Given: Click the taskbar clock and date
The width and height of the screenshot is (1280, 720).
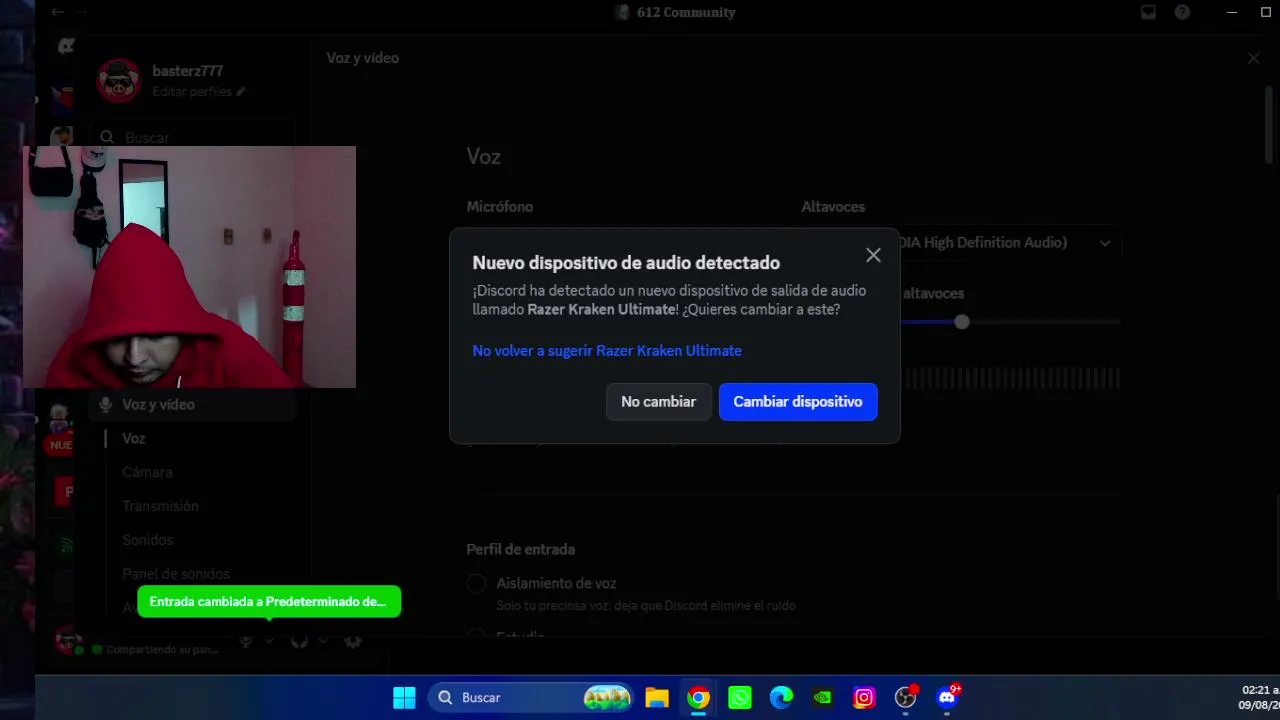Looking at the screenshot, I should tap(1259, 697).
